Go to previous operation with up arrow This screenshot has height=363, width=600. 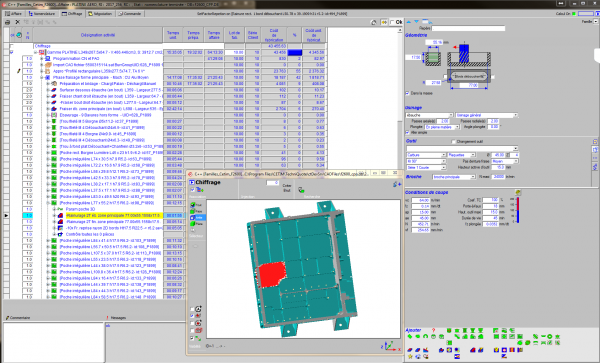pyautogui.click(x=408, y=22)
